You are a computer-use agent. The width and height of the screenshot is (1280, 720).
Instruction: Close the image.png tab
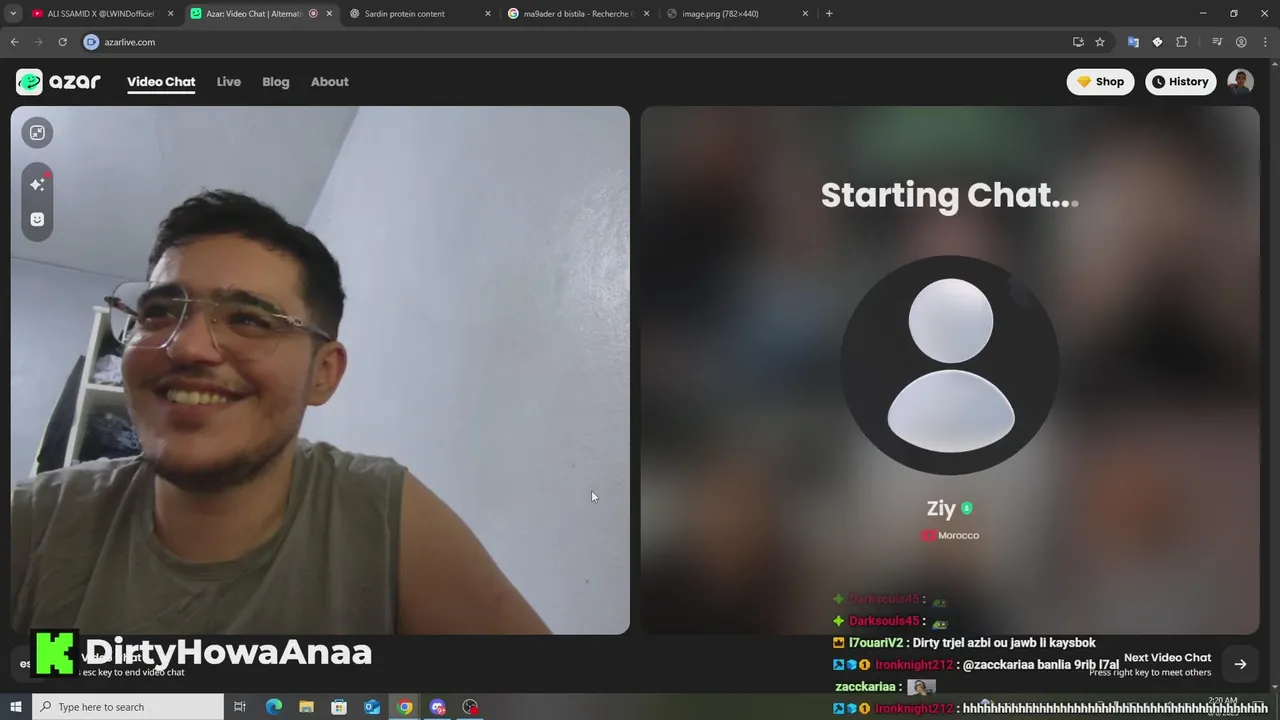[805, 14]
